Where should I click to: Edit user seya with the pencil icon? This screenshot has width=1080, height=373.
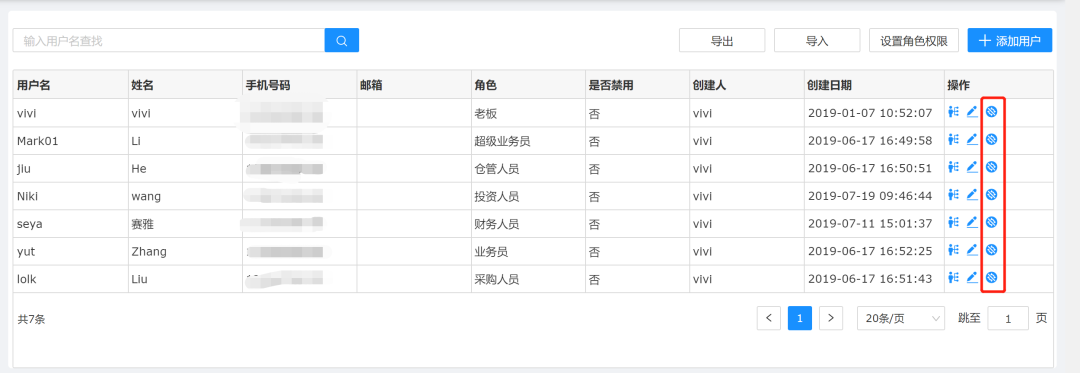coord(972,222)
